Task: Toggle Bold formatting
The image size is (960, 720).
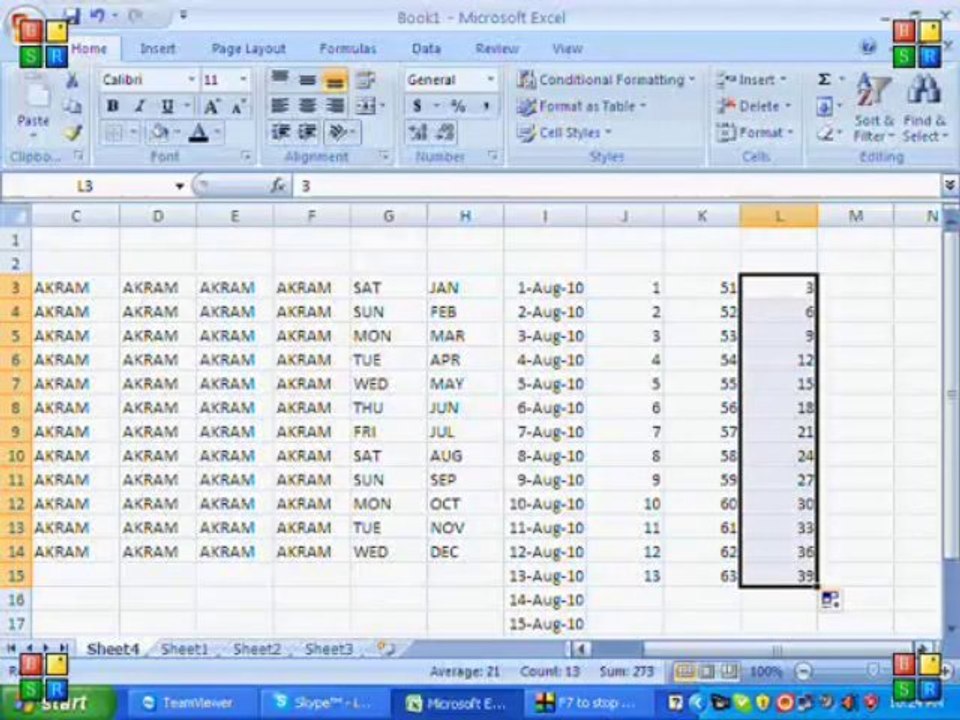Action: tap(113, 106)
